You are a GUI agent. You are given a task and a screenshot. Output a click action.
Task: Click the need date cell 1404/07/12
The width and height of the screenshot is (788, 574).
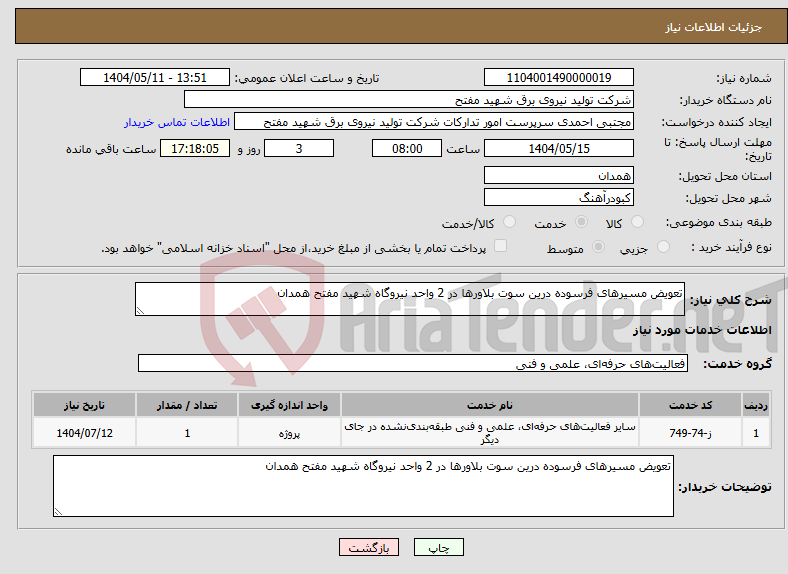[x=84, y=433]
